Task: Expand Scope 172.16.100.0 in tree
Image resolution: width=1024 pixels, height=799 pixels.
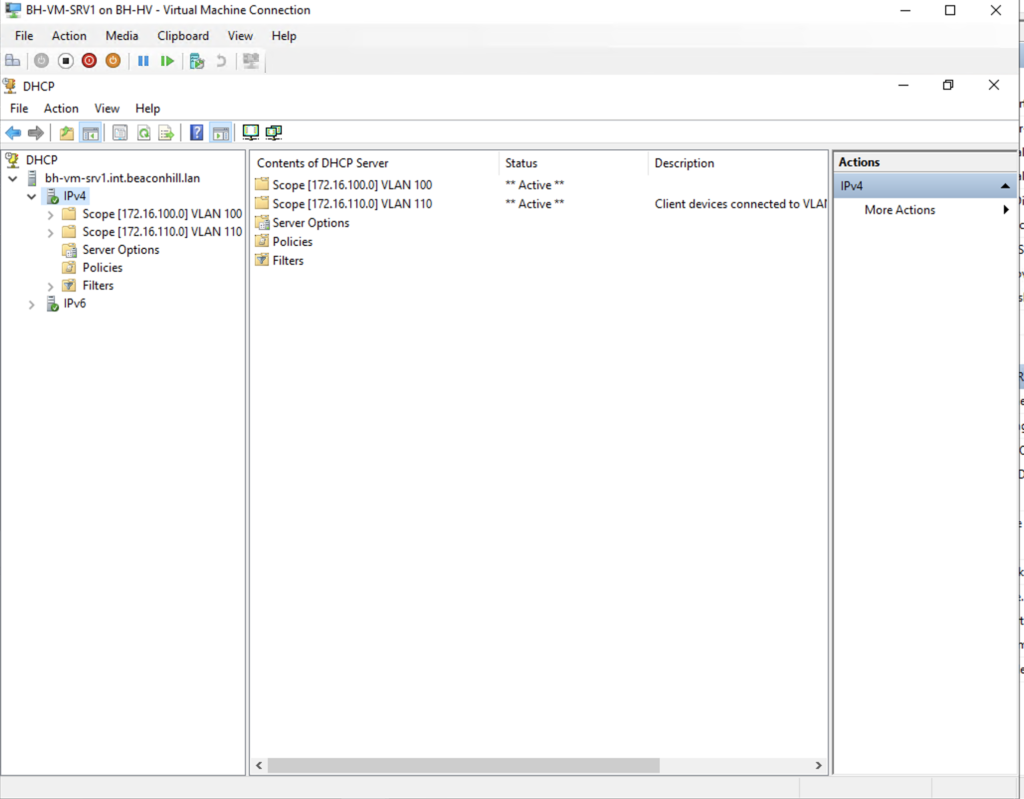Action: [50, 214]
